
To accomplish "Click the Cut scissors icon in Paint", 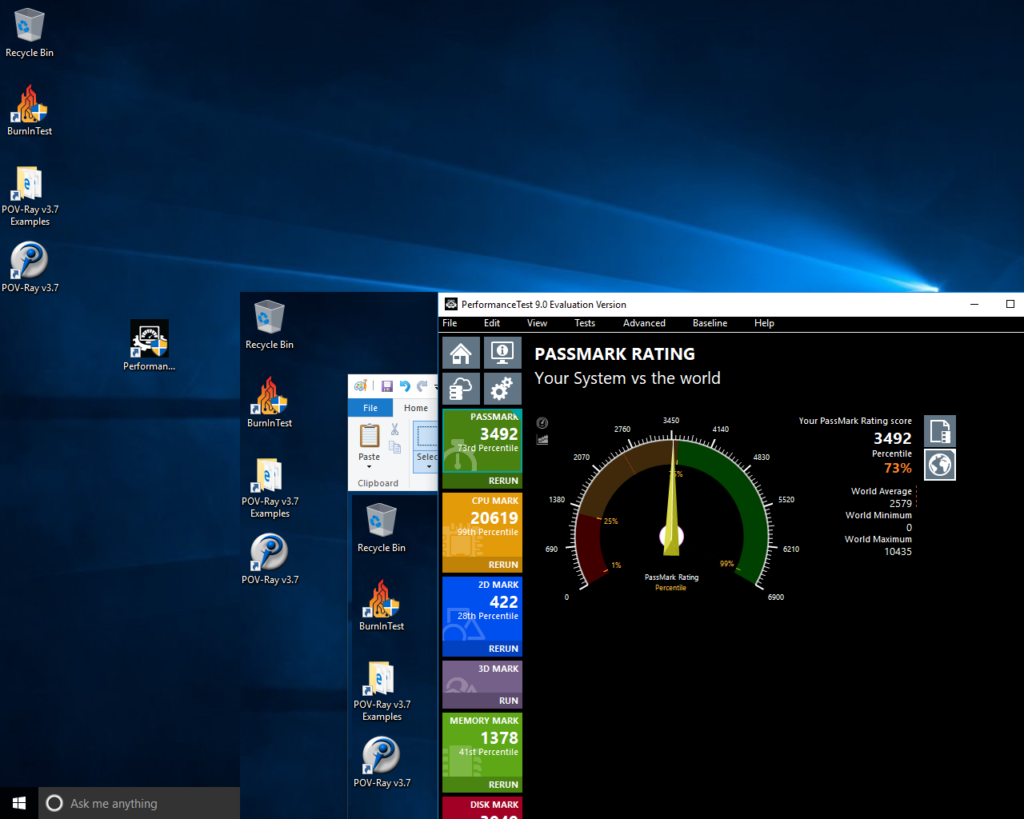I will pos(394,429).
